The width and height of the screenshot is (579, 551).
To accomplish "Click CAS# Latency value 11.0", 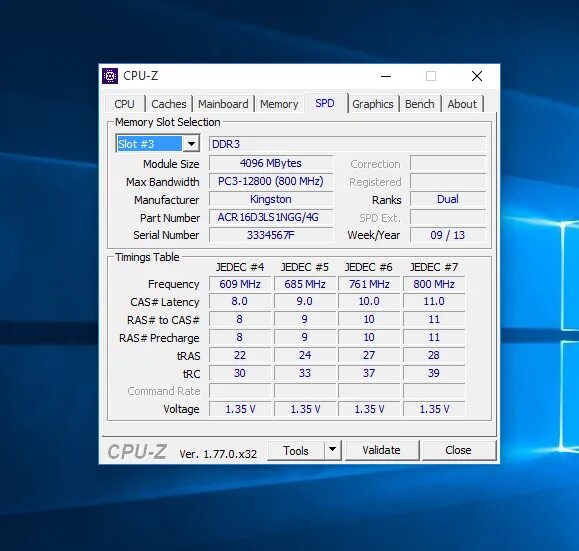I will [x=434, y=301].
